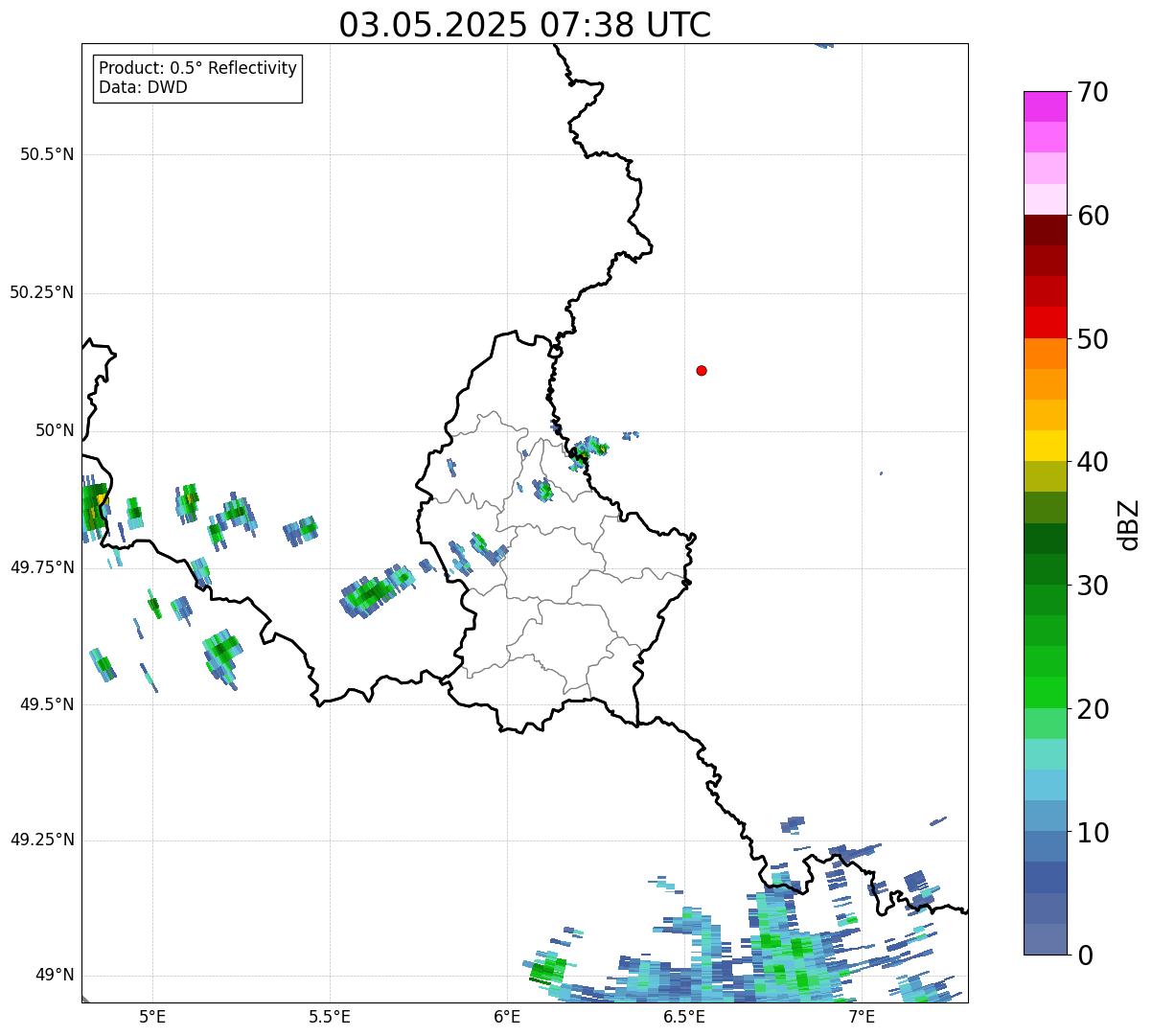
Task: Select the 6.5°E longitude label
Action: pos(684,1016)
